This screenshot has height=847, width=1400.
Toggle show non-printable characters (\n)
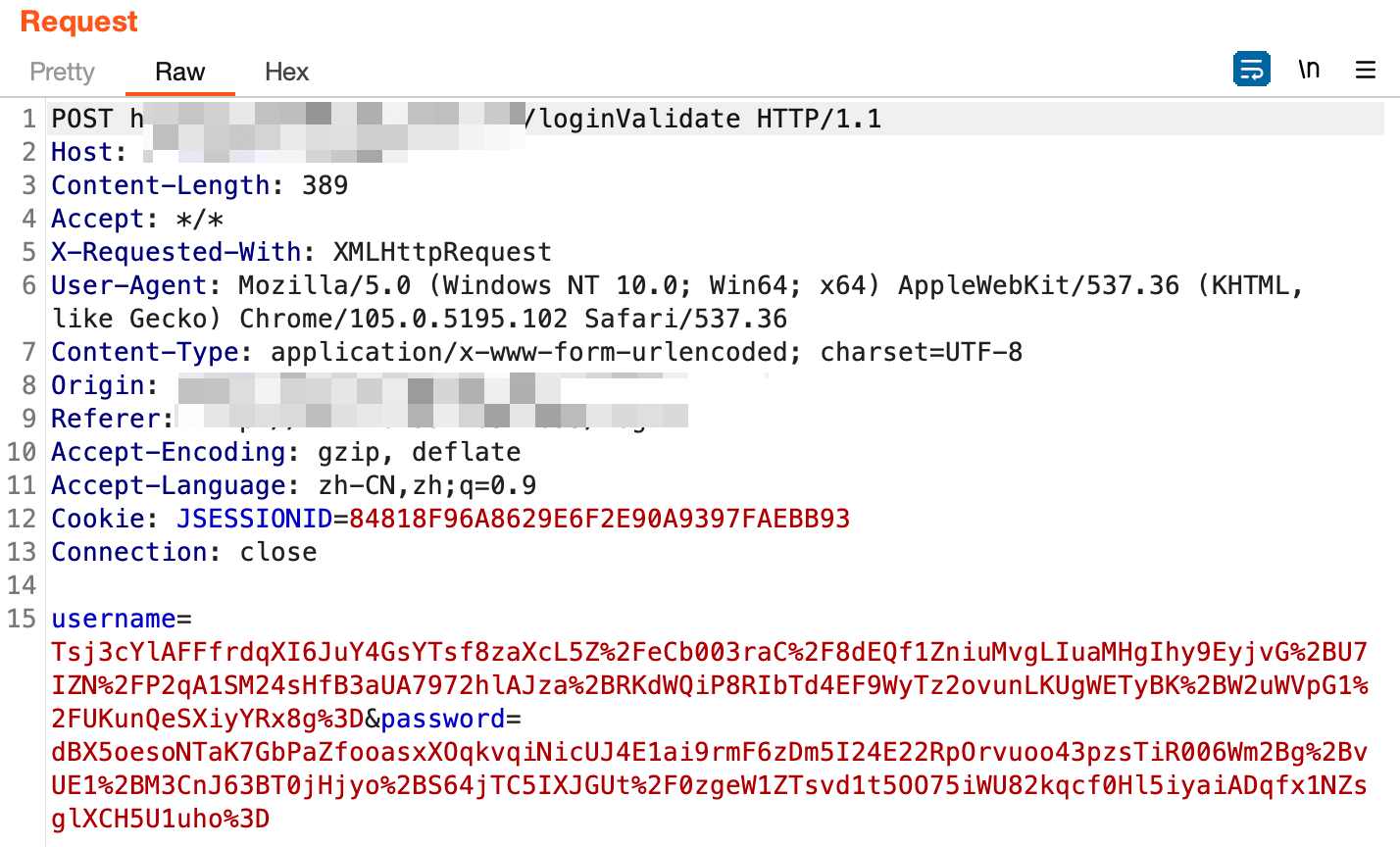(x=1309, y=70)
